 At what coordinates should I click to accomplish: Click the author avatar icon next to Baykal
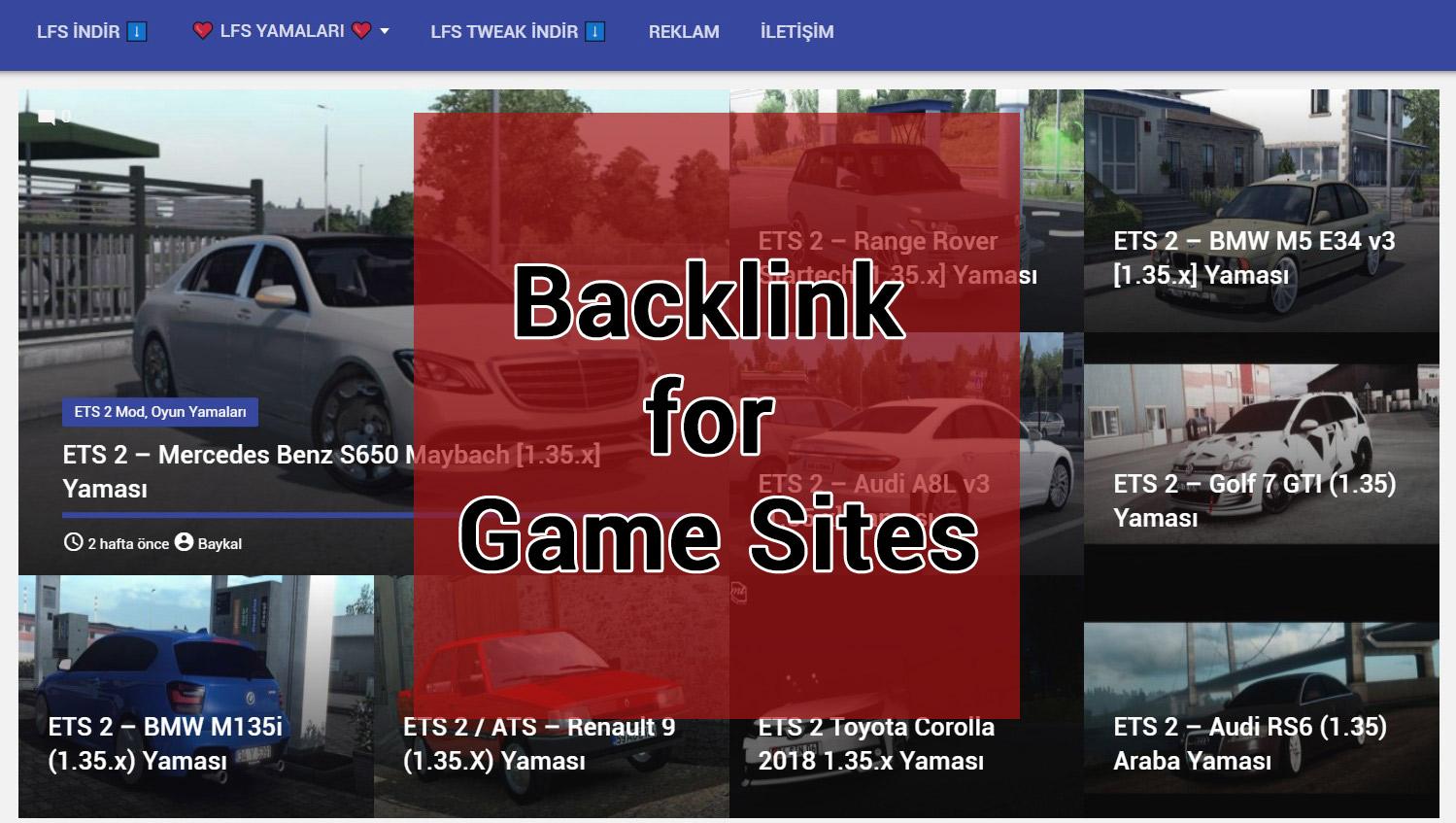[x=184, y=543]
